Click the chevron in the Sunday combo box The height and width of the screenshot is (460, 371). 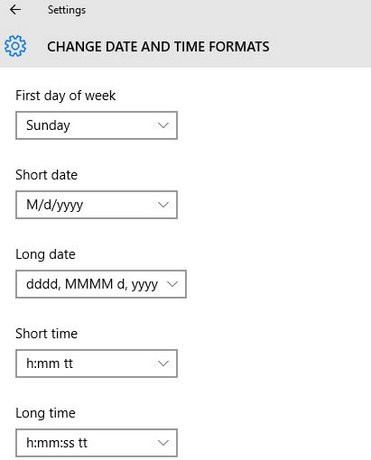(x=163, y=125)
